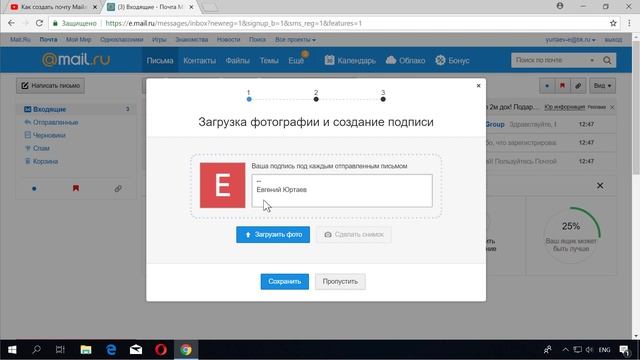Filter attachments with sidebar paperclip icon
The height and width of the screenshot is (360, 640).
(x=118, y=189)
